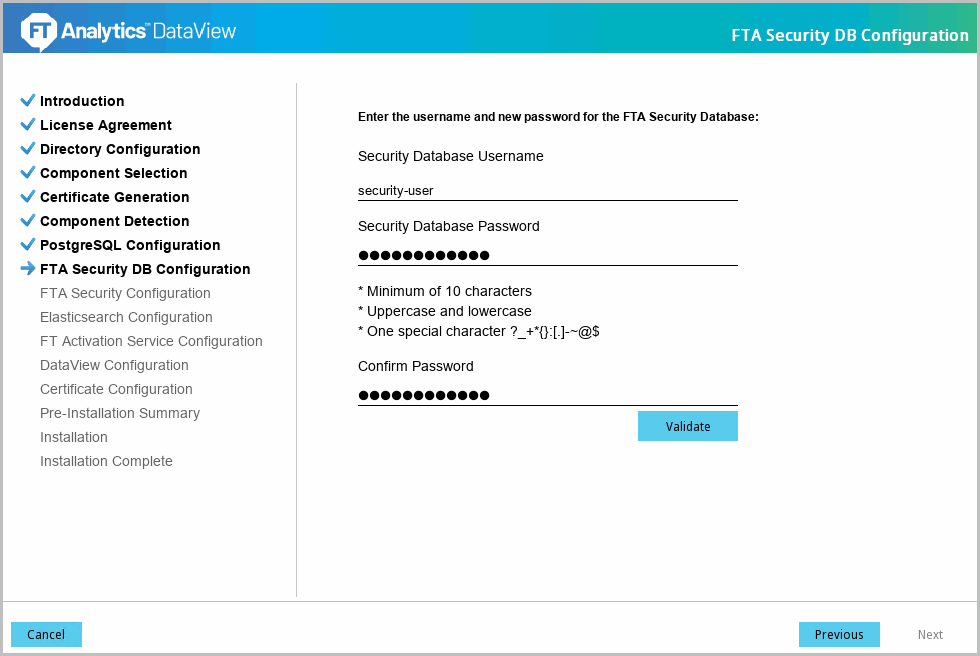Click the FT Analytics DataView logo
Image resolution: width=980 pixels, height=656 pixels.
(x=129, y=32)
